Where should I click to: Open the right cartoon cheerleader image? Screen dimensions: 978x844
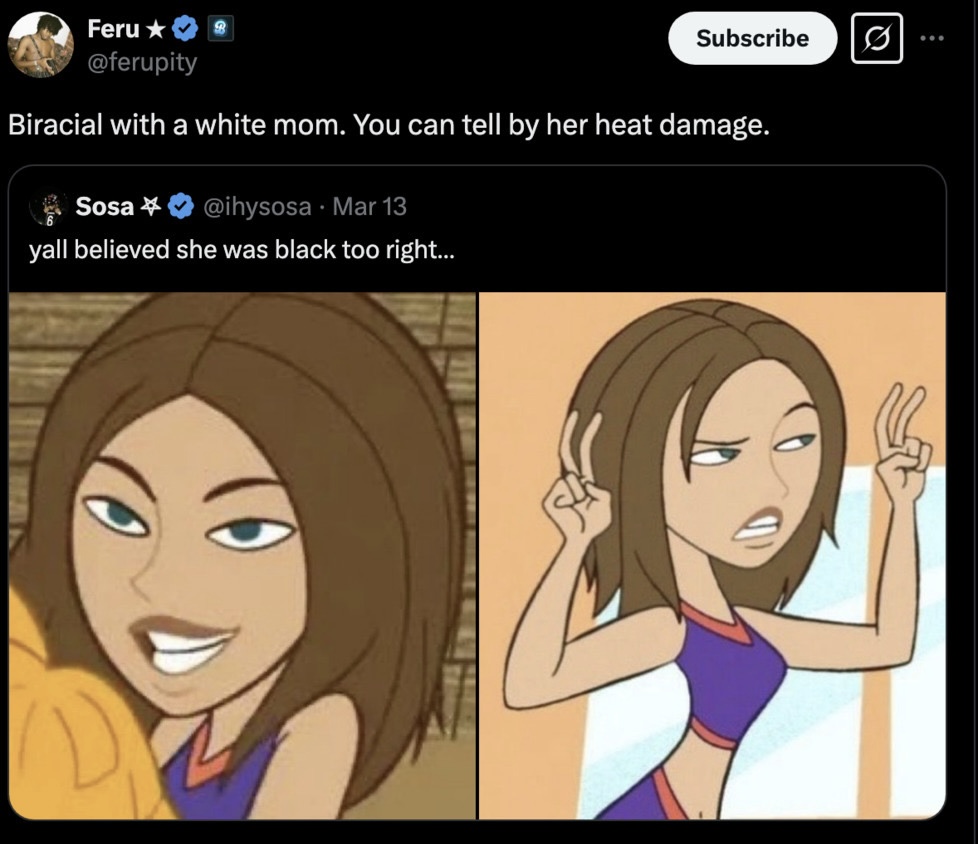point(712,556)
